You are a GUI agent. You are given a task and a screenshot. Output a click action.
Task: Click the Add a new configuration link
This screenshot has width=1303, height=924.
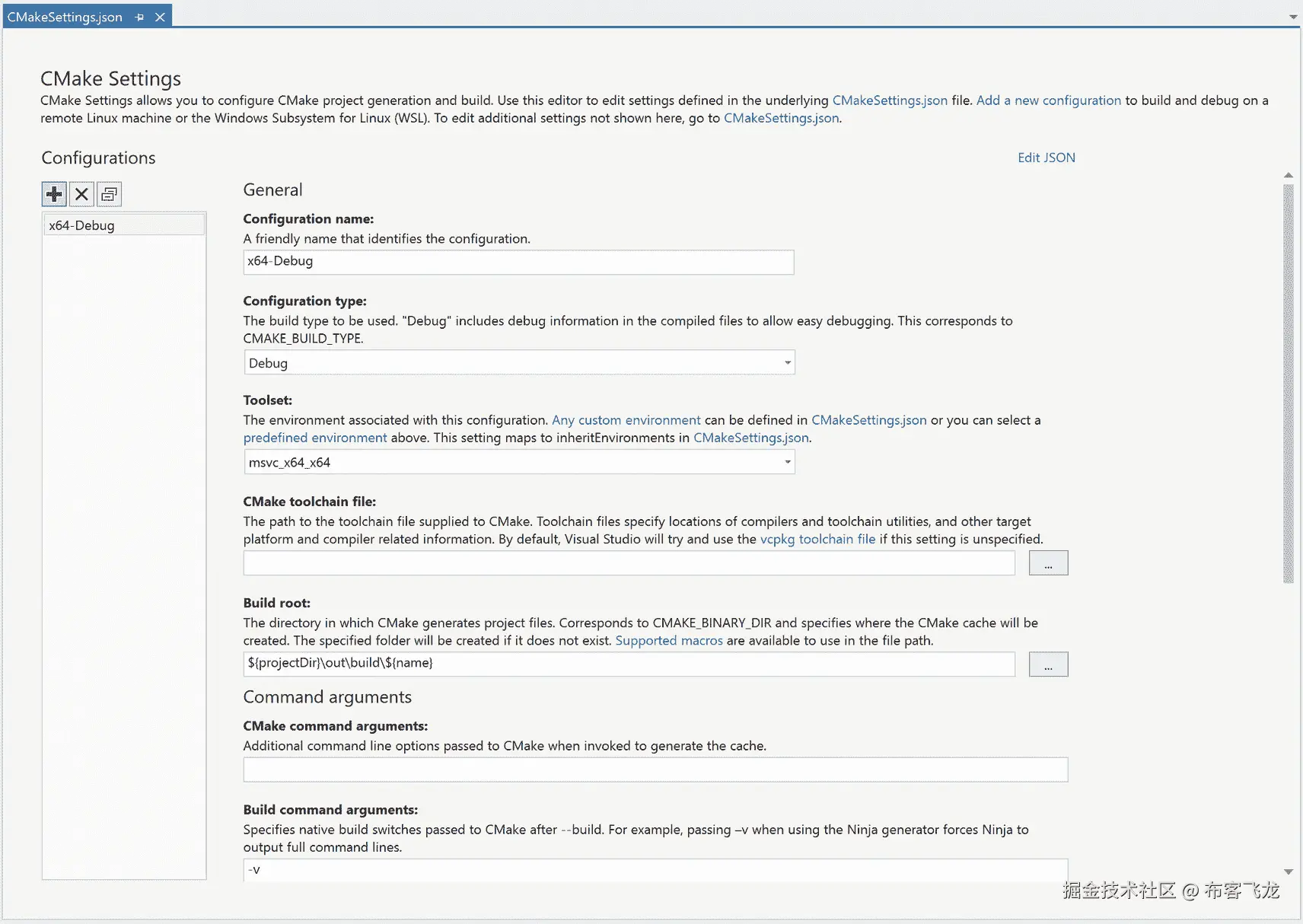pyautogui.click(x=1048, y=100)
